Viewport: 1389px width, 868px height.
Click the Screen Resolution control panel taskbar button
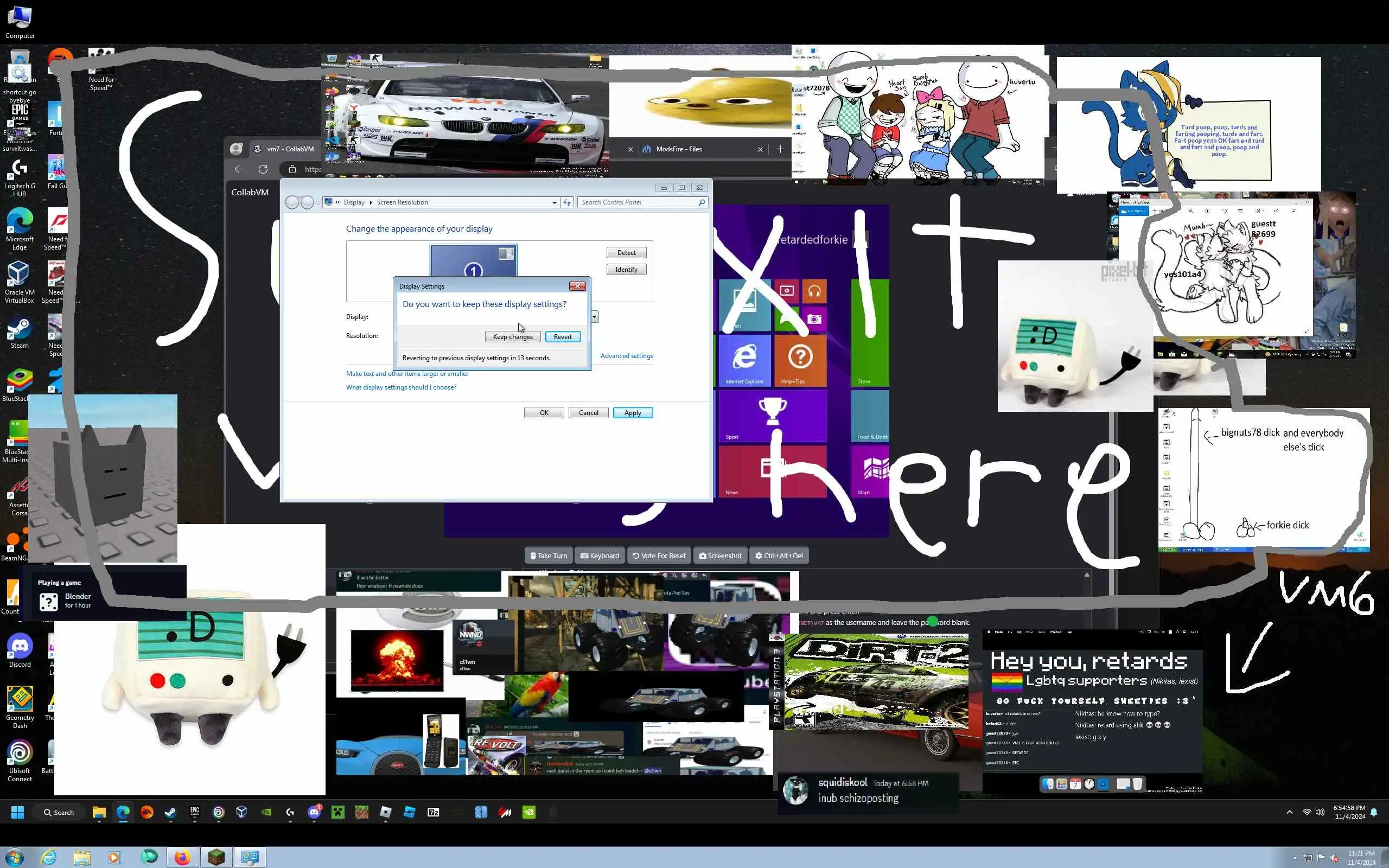[x=250, y=858]
